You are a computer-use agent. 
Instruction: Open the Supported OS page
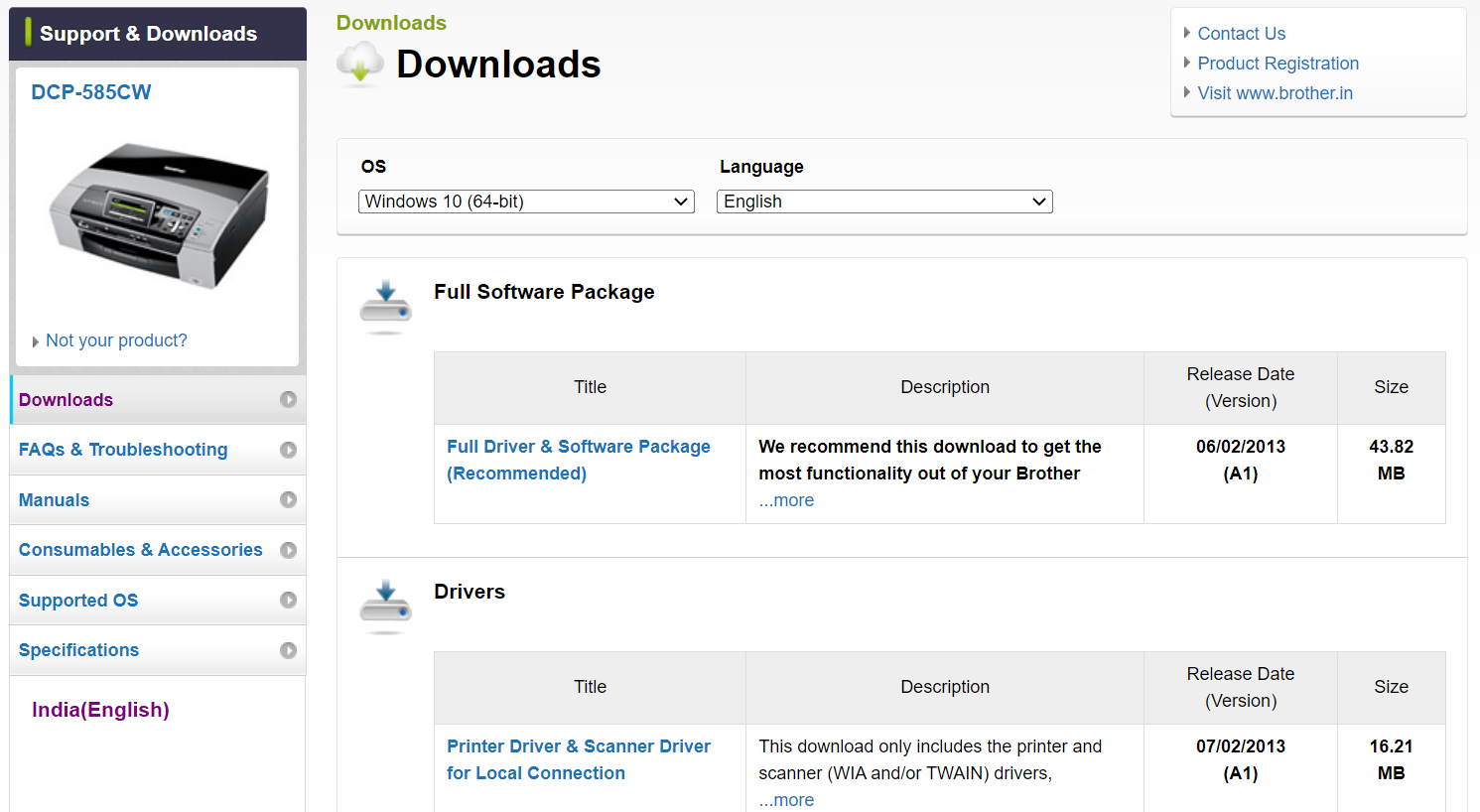(158, 601)
